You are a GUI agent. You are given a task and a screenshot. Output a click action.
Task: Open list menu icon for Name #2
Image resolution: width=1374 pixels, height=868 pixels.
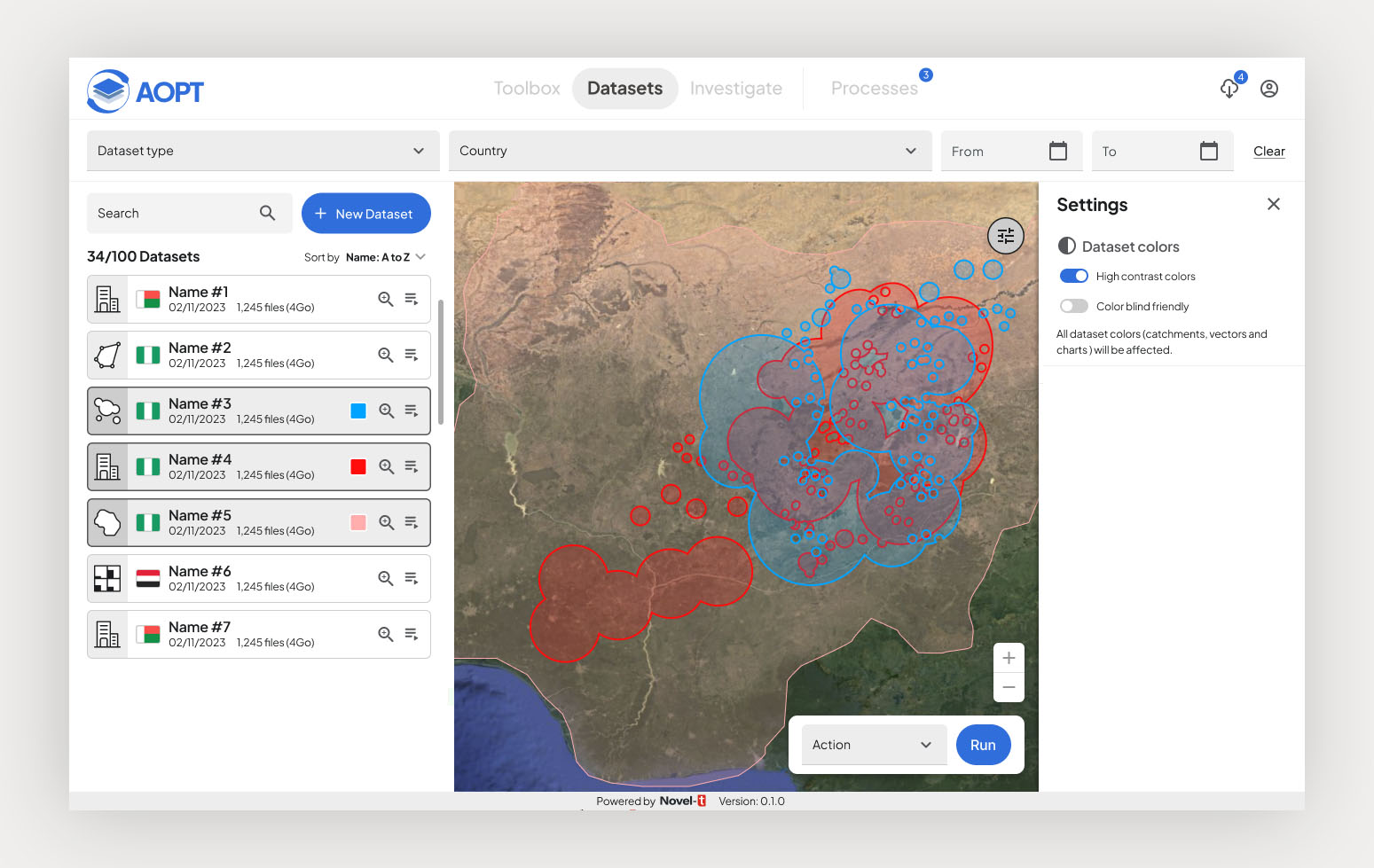pyautogui.click(x=412, y=356)
